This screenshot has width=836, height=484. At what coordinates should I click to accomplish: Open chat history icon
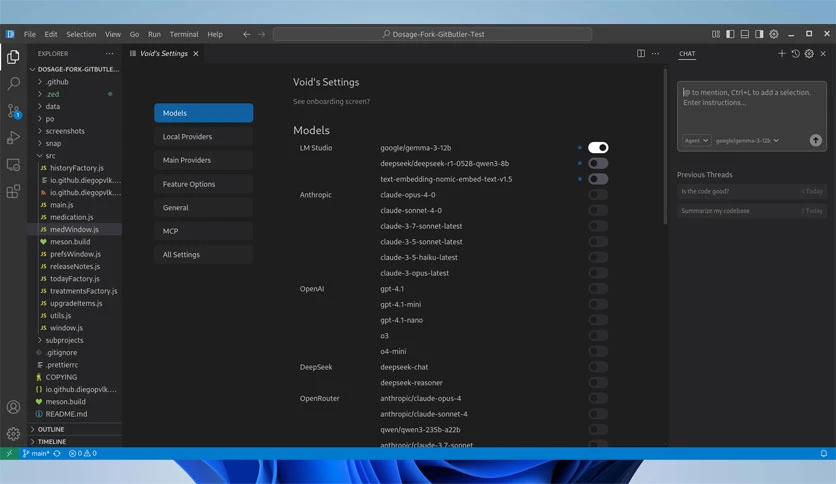pyautogui.click(x=795, y=53)
